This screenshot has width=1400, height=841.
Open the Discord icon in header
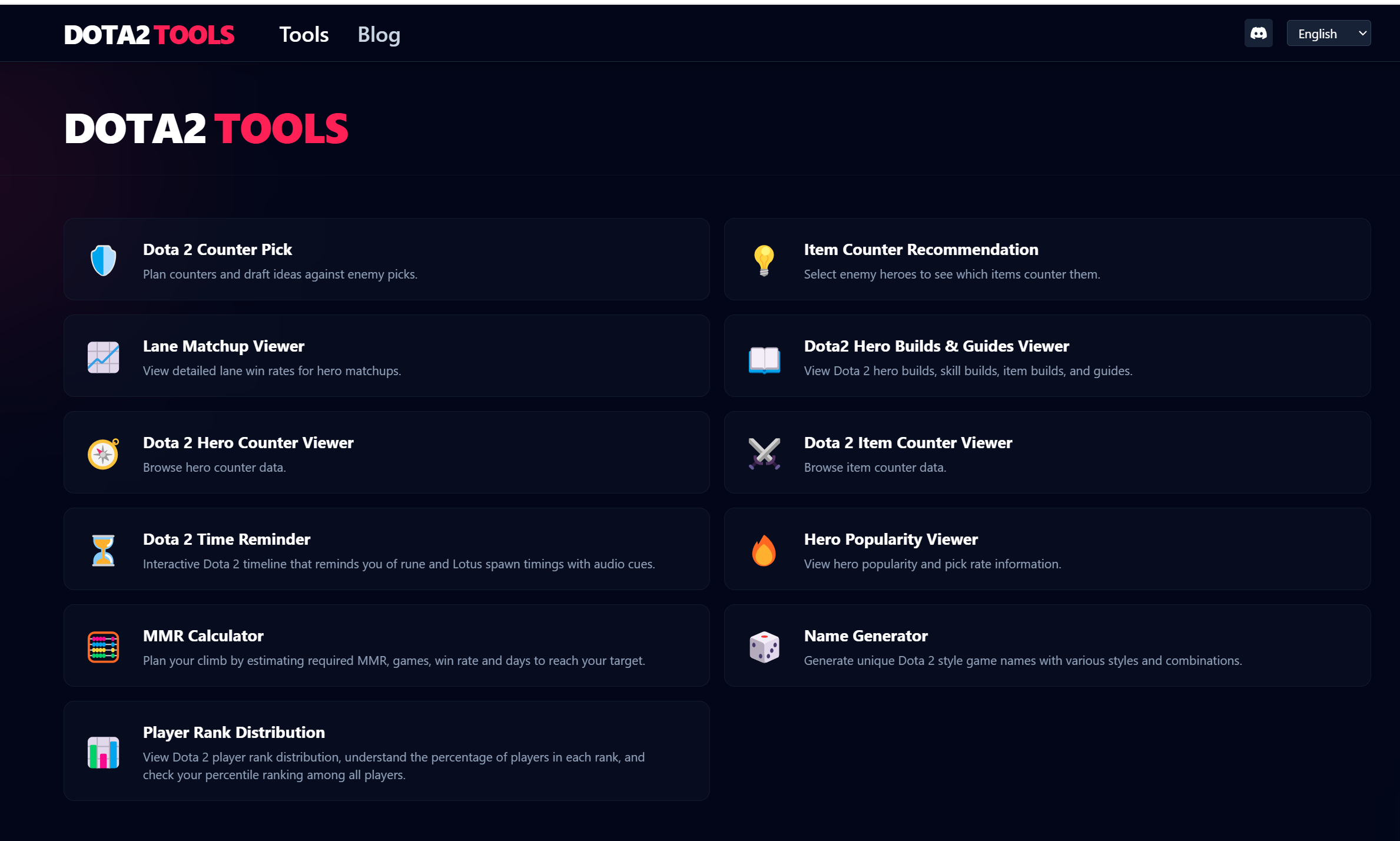1258,34
